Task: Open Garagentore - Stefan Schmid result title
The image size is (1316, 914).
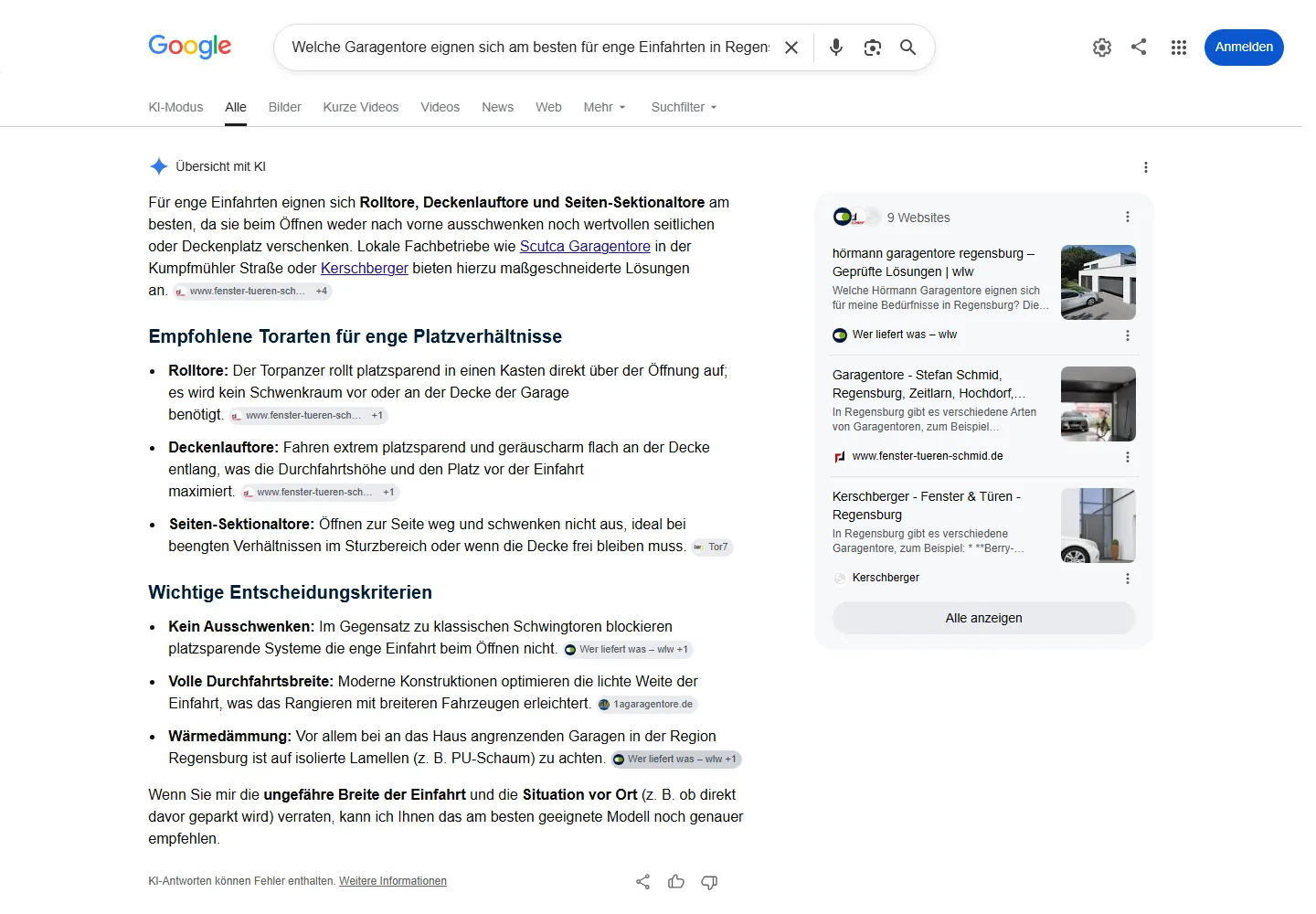Action: [x=929, y=384]
